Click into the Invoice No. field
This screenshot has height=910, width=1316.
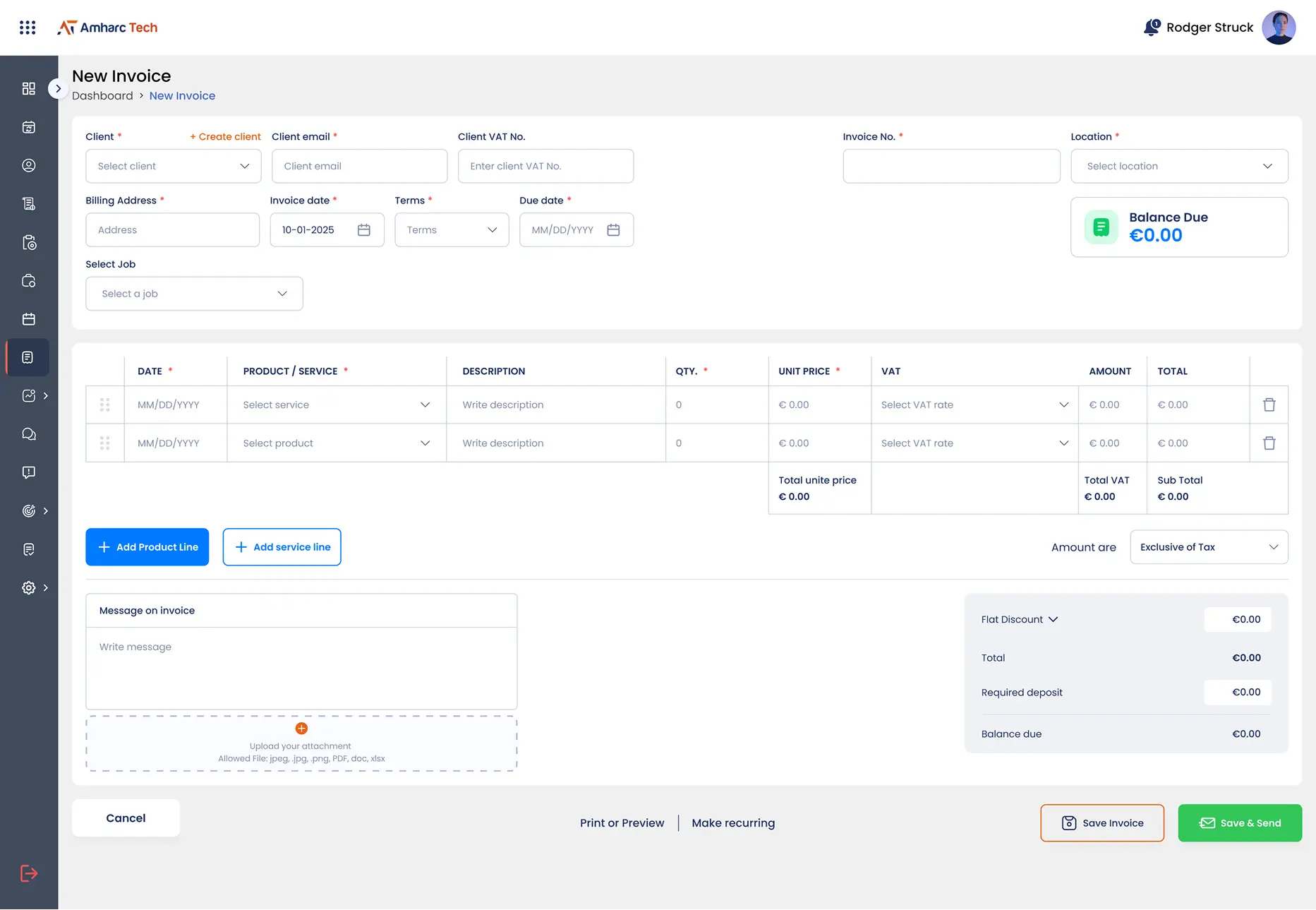click(951, 166)
